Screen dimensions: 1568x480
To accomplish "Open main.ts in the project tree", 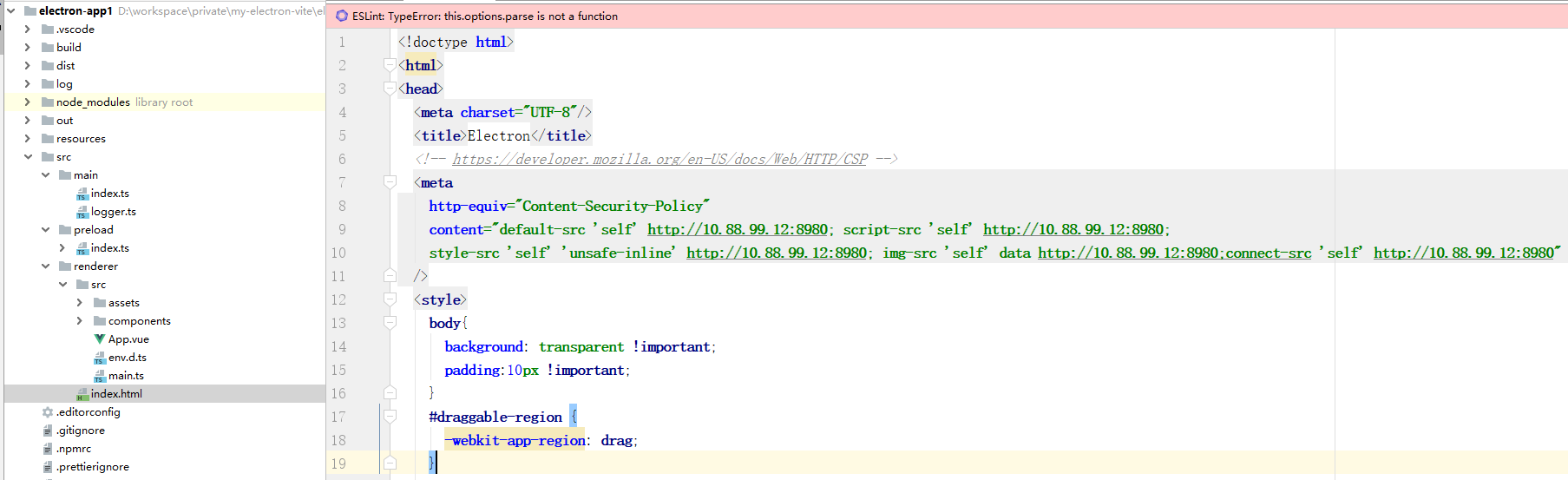I will [126, 376].
